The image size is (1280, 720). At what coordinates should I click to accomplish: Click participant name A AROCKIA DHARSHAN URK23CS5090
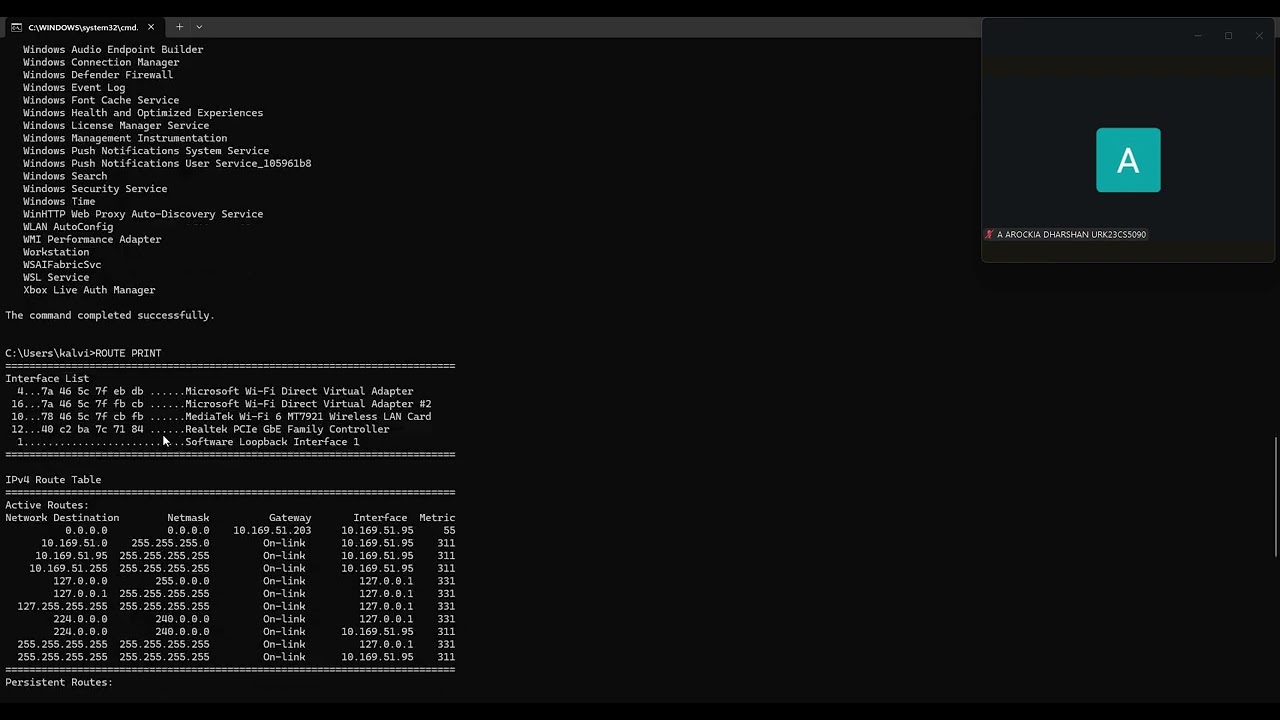pyautogui.click(x=1071, y=235)
